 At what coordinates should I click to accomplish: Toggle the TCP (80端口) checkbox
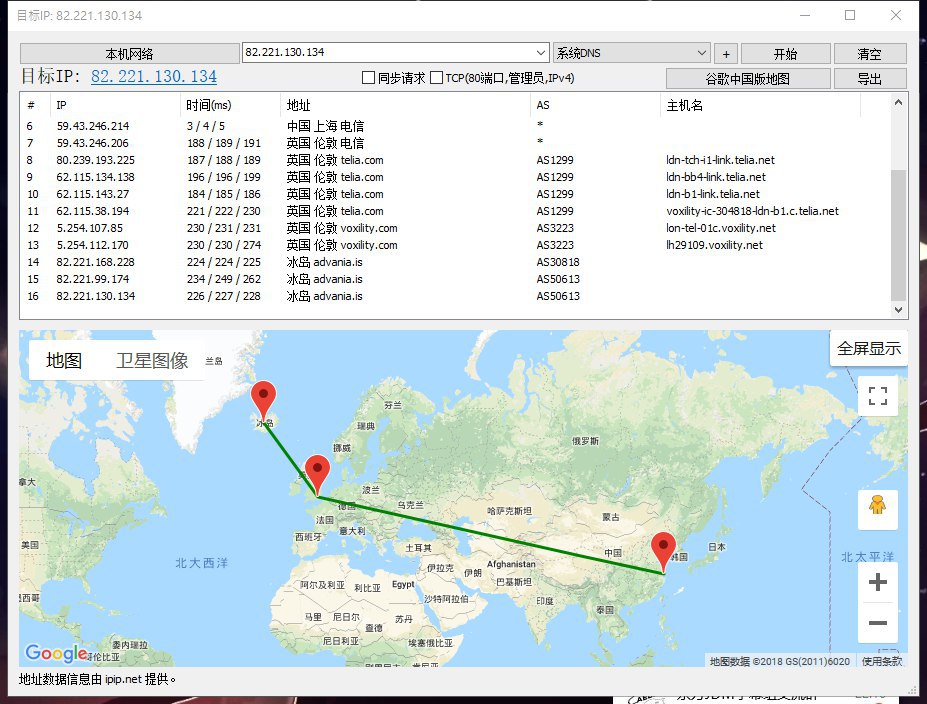pos(436,78)
